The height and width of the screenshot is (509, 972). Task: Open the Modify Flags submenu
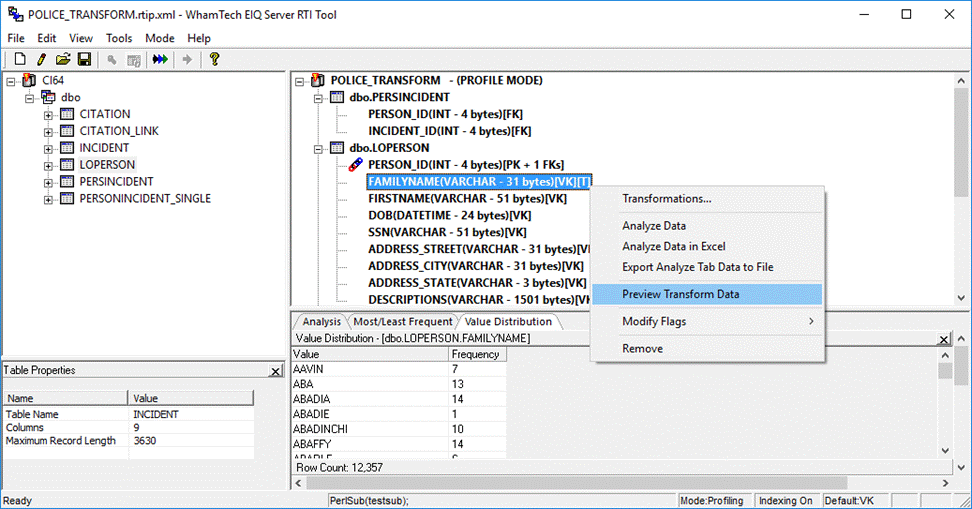pyautogui.click(x=668, y=321)
